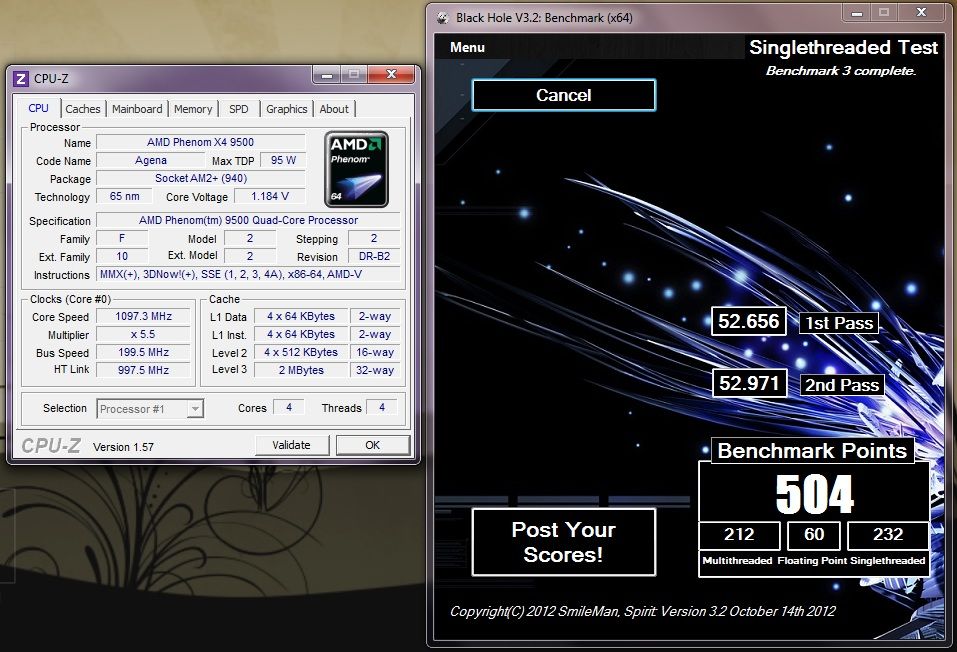Switch to the CPU tab in CPU-Z
This screenshot has width=957, height=652.
pyautogui.click(x=38, y=108)
